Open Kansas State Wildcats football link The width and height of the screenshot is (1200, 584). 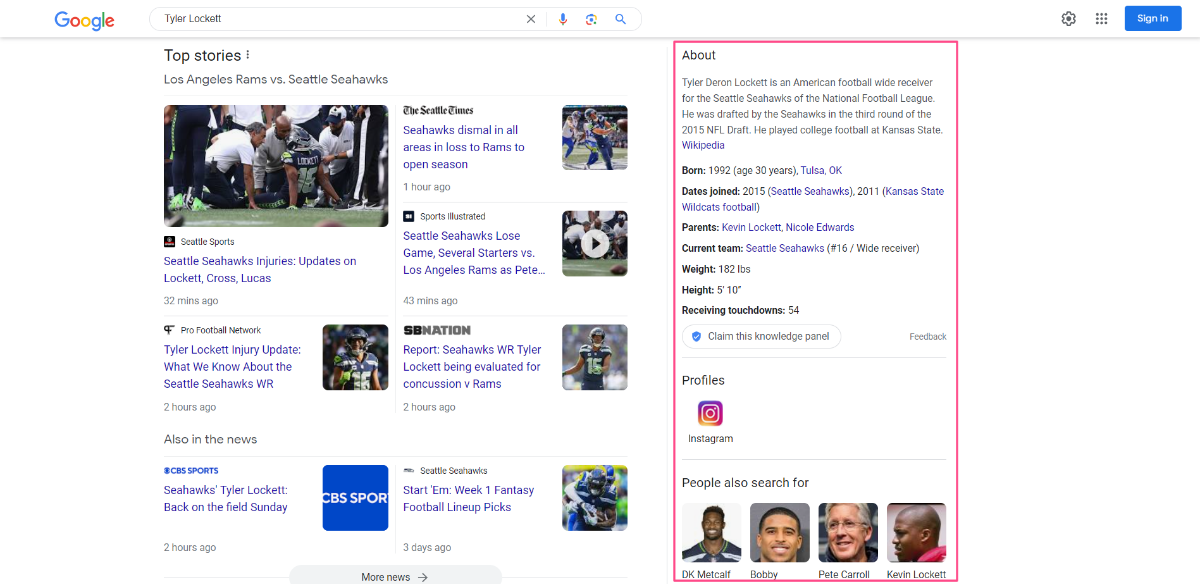(815, 199)
